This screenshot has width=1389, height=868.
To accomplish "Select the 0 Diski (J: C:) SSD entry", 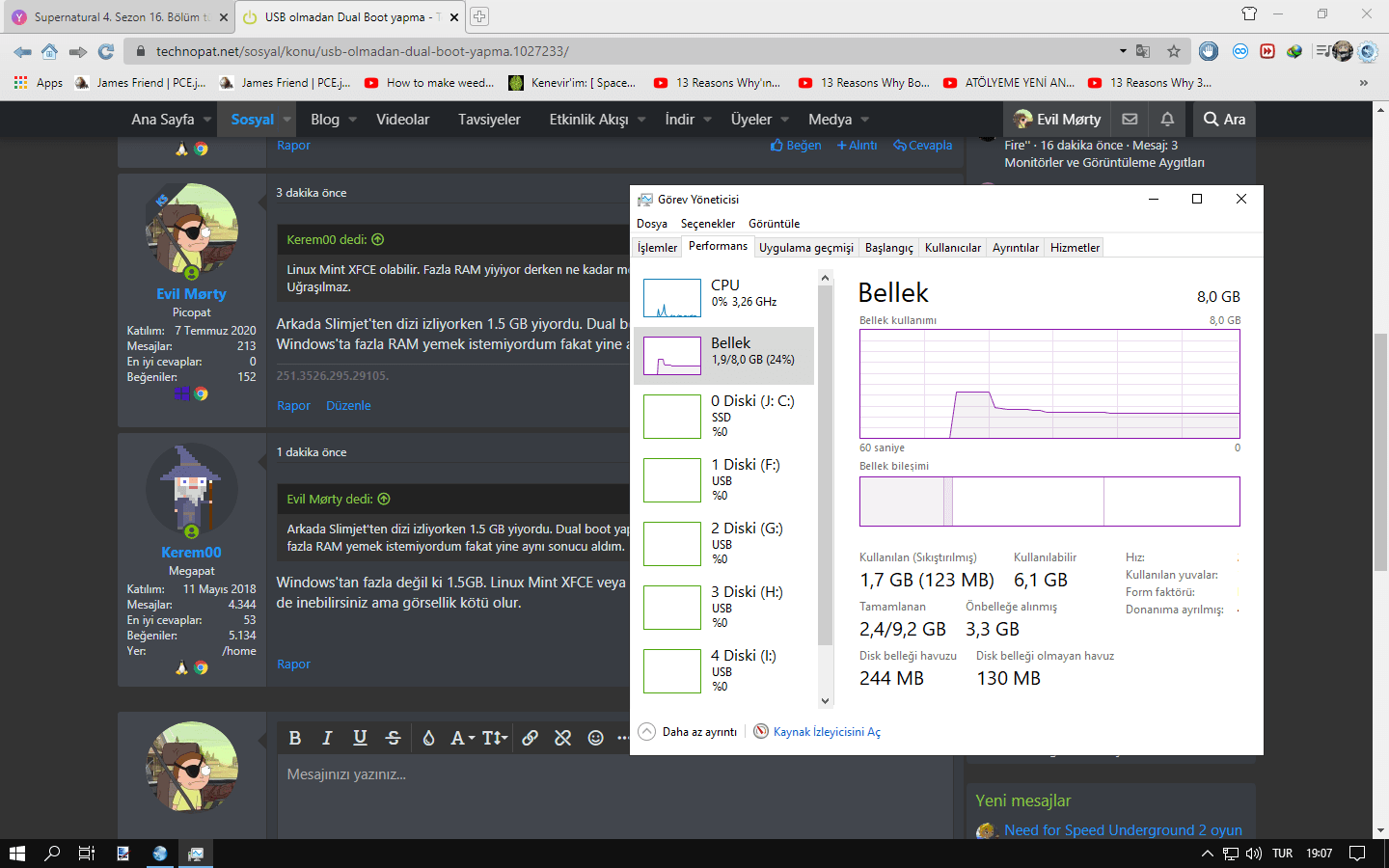I will click(723, 416).
